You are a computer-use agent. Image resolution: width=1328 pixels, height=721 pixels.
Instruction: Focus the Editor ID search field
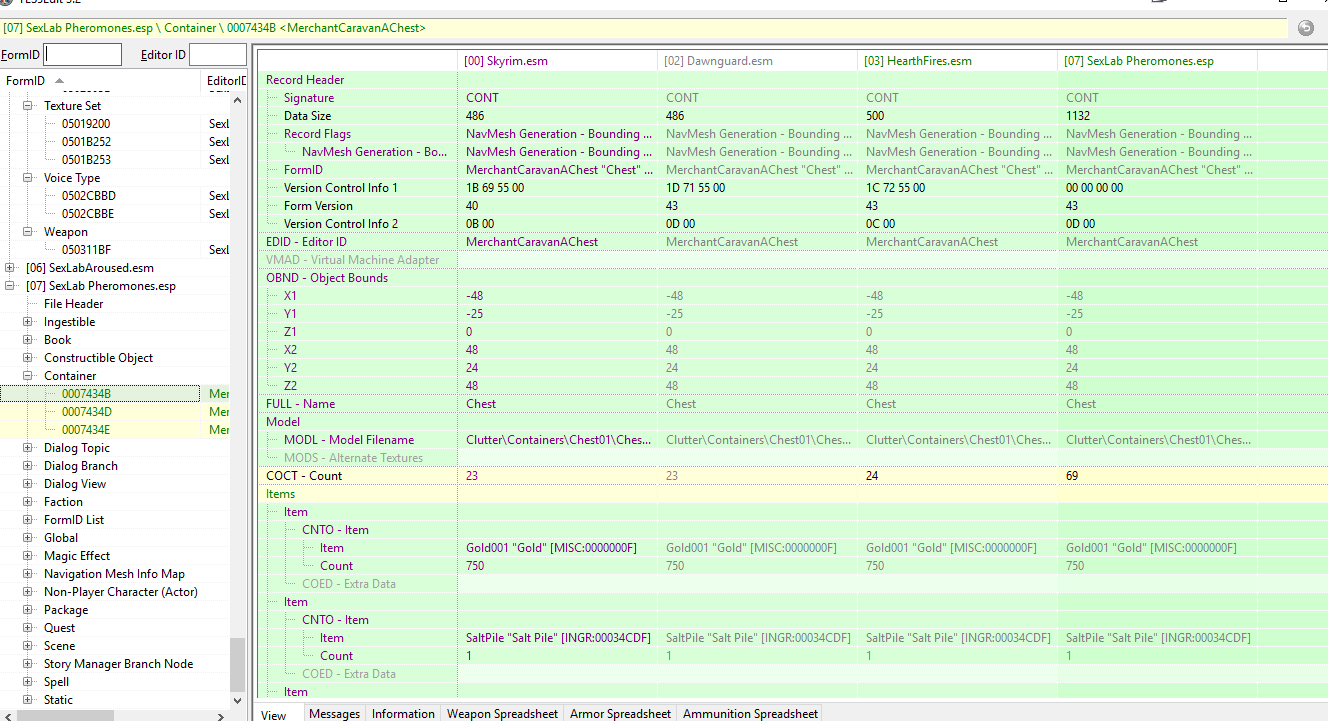tap(217, 55)
